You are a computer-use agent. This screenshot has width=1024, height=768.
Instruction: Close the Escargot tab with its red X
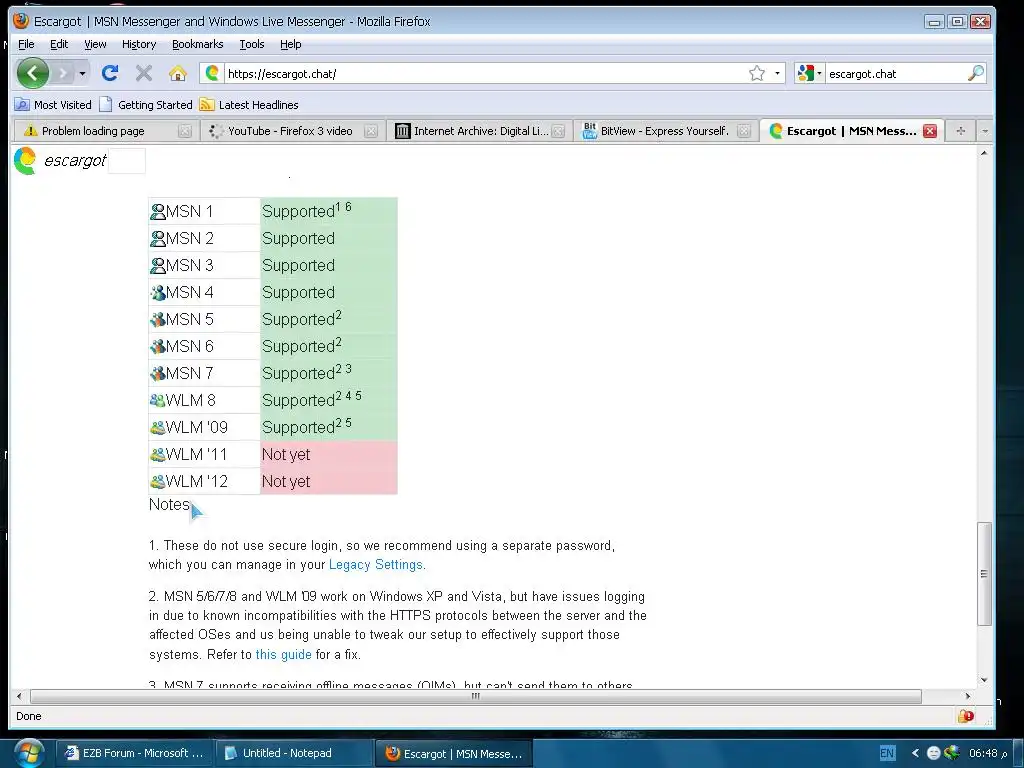tap(930, 131)
